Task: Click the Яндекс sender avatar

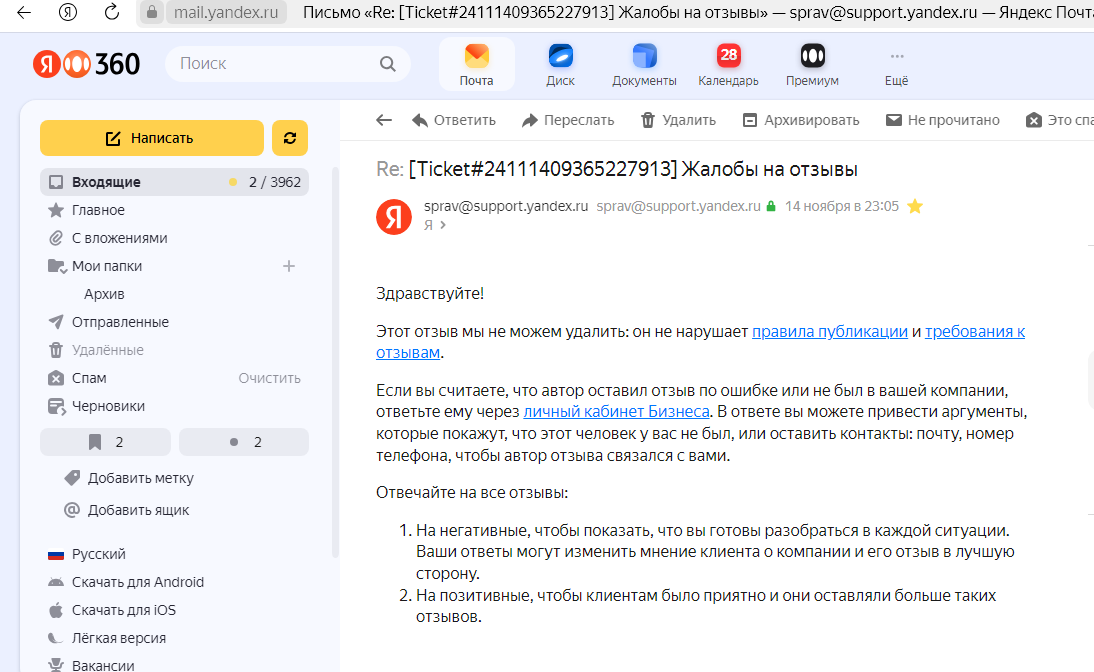Action: pos(394,216)
